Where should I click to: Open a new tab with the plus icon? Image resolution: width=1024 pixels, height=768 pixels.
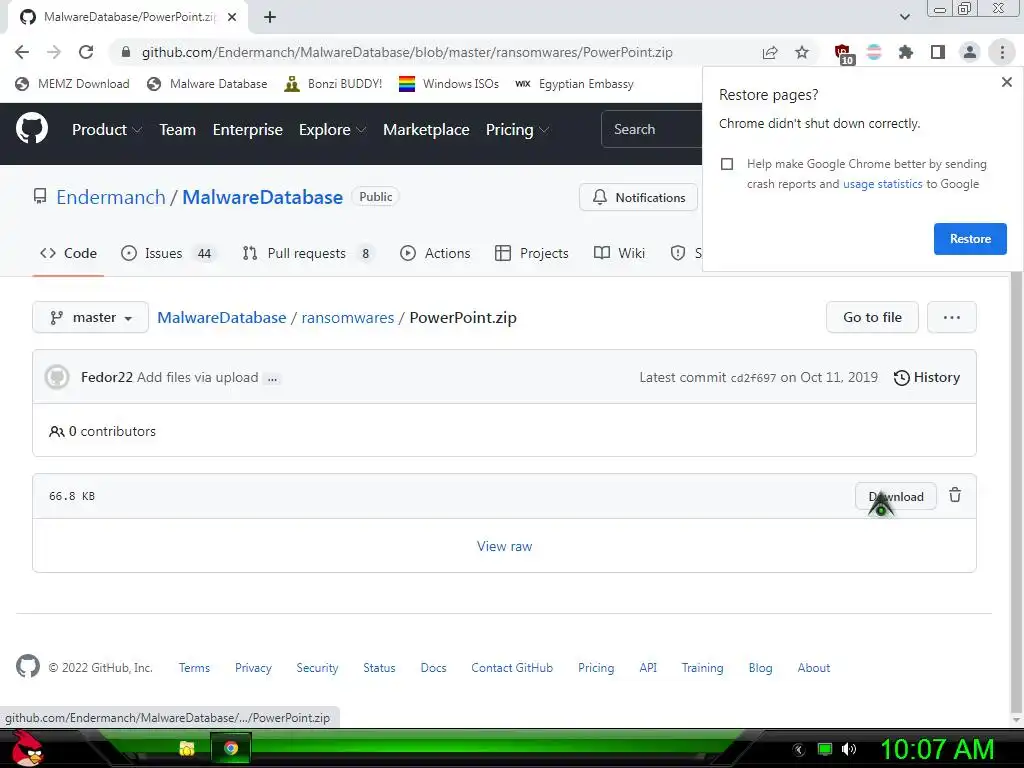[x=270, y=17]
